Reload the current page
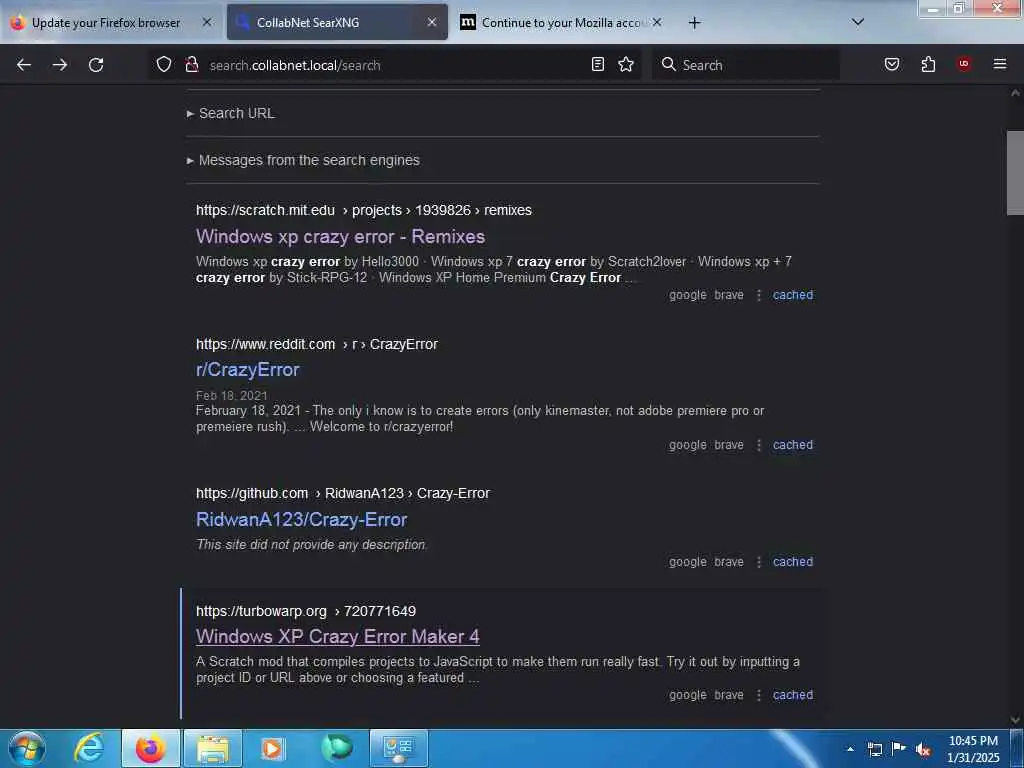Image resolution: width=1024 pixels, height=768 pixels. pos(96,65)
